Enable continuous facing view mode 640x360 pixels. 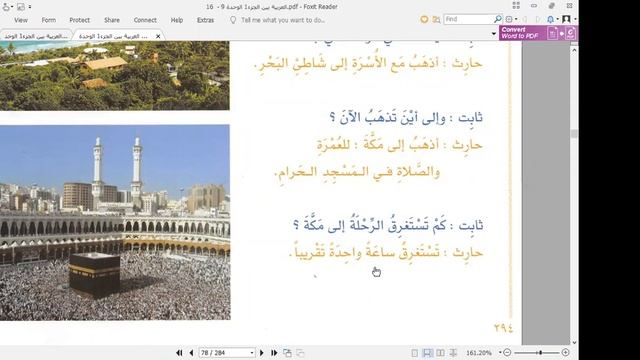453,353
